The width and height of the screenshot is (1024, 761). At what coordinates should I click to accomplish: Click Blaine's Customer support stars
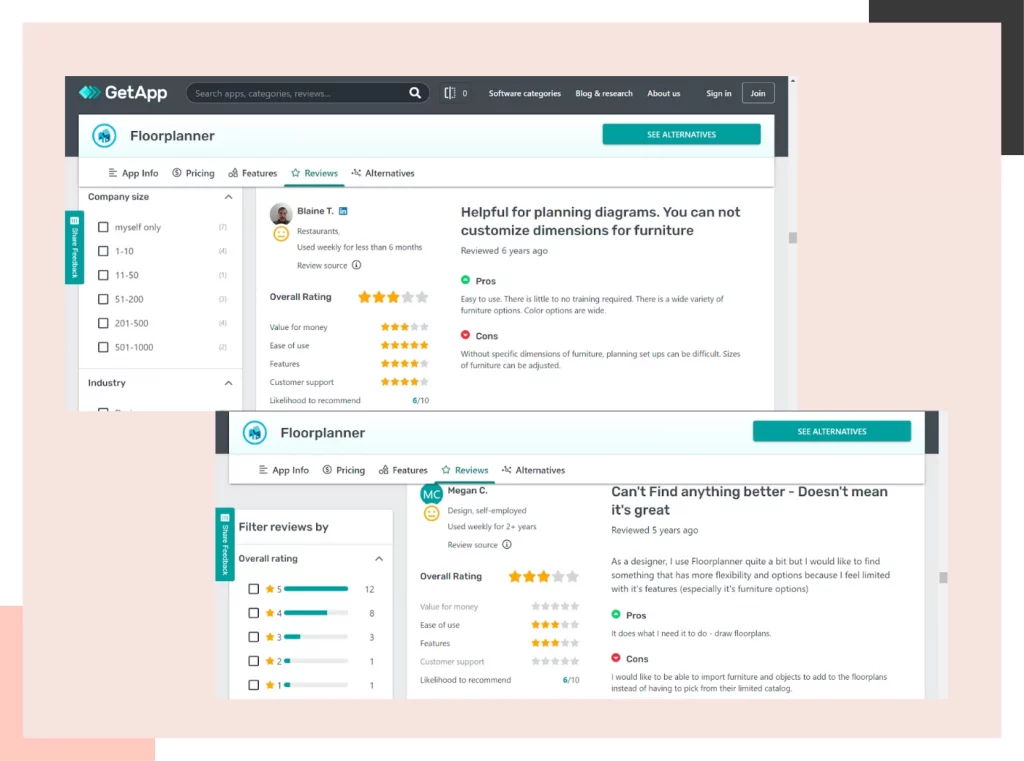coord(405,381)
